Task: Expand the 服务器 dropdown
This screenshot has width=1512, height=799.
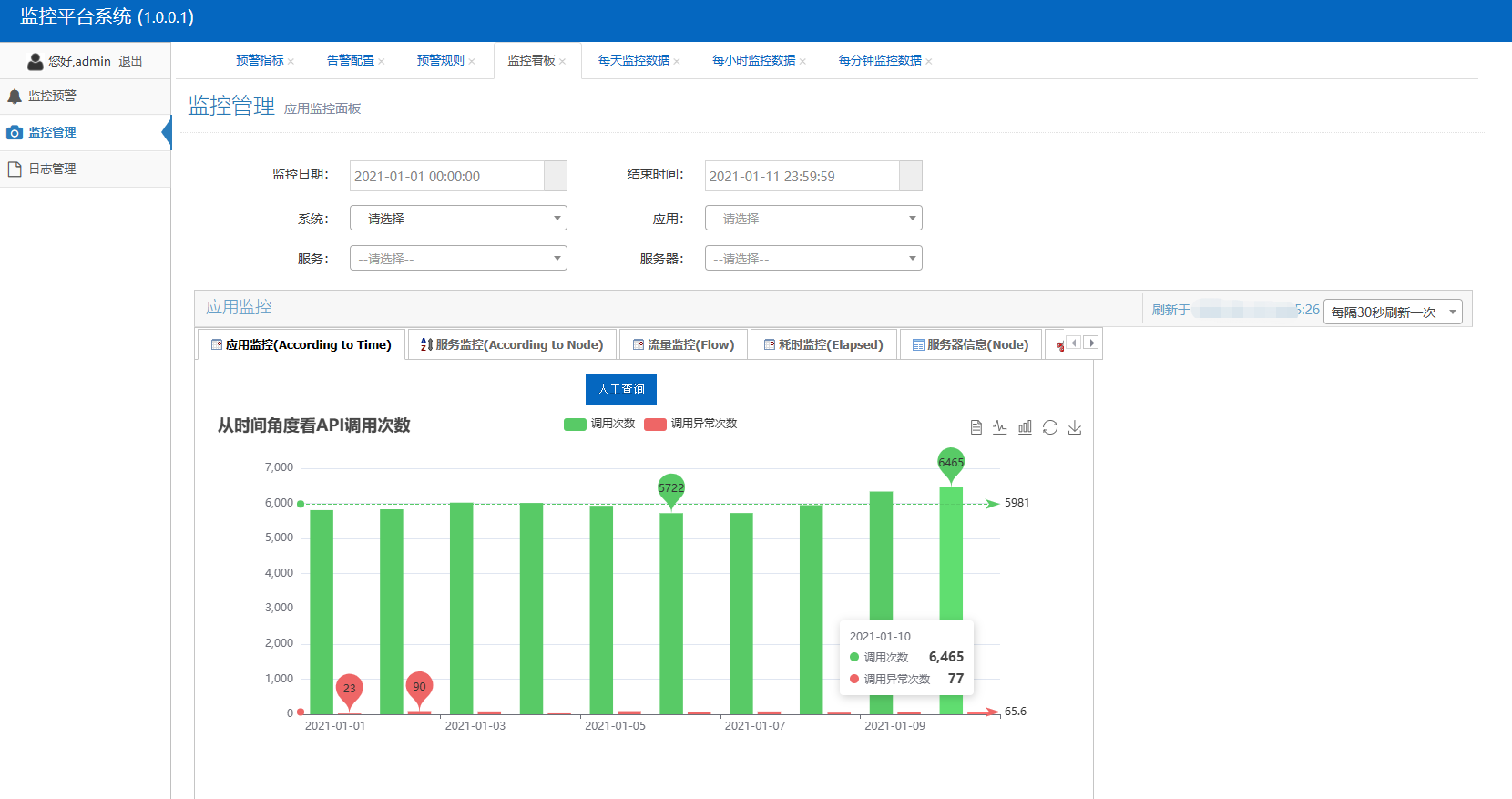Action: tap(813, 259)
